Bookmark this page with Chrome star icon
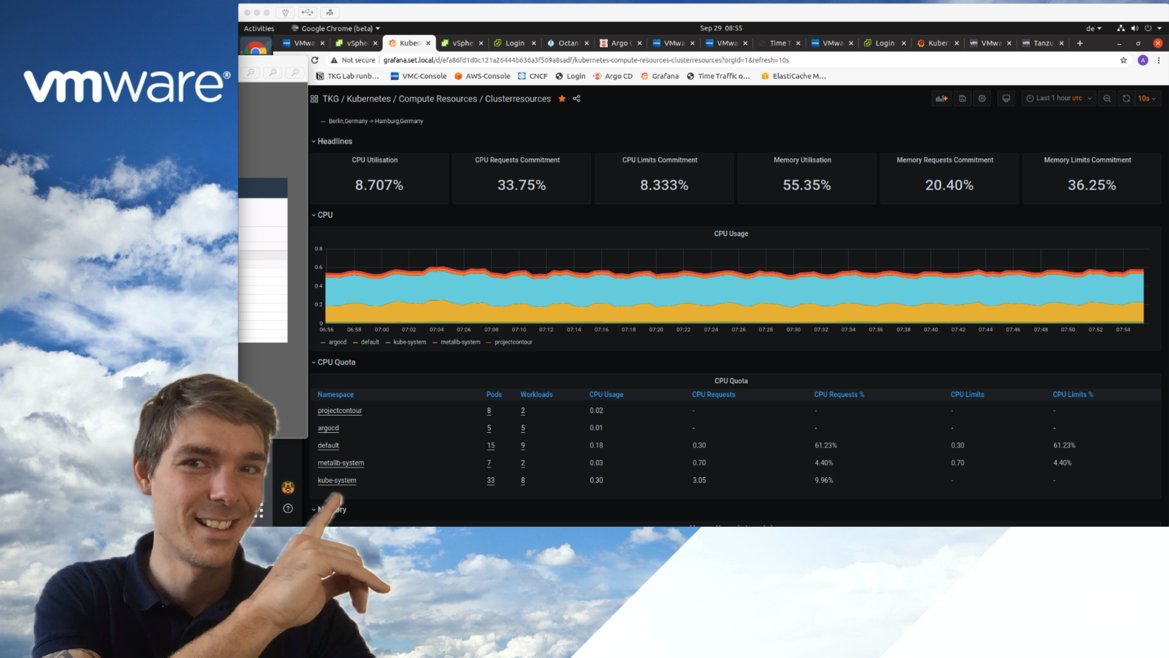 1124,60
